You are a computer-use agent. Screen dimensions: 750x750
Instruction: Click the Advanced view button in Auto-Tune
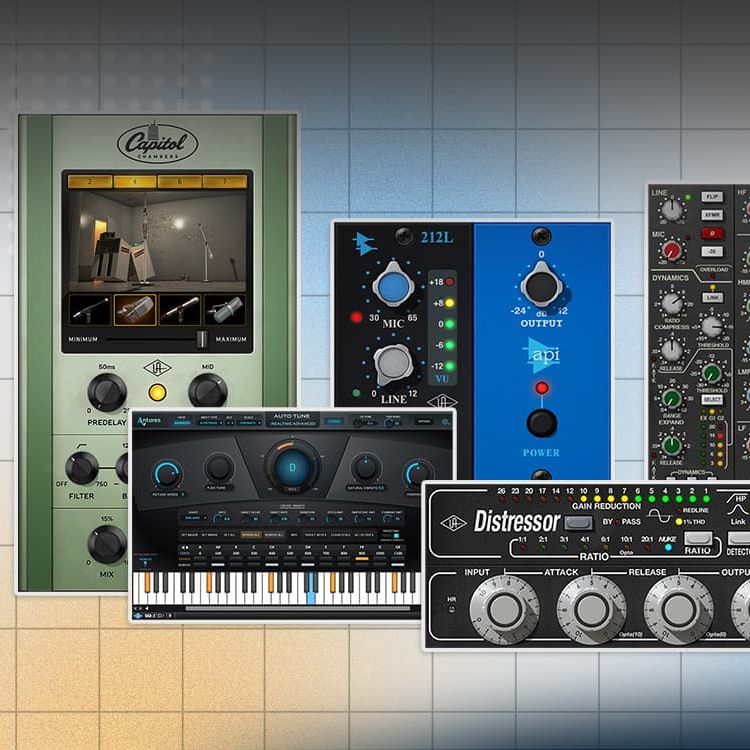(182, 423)
